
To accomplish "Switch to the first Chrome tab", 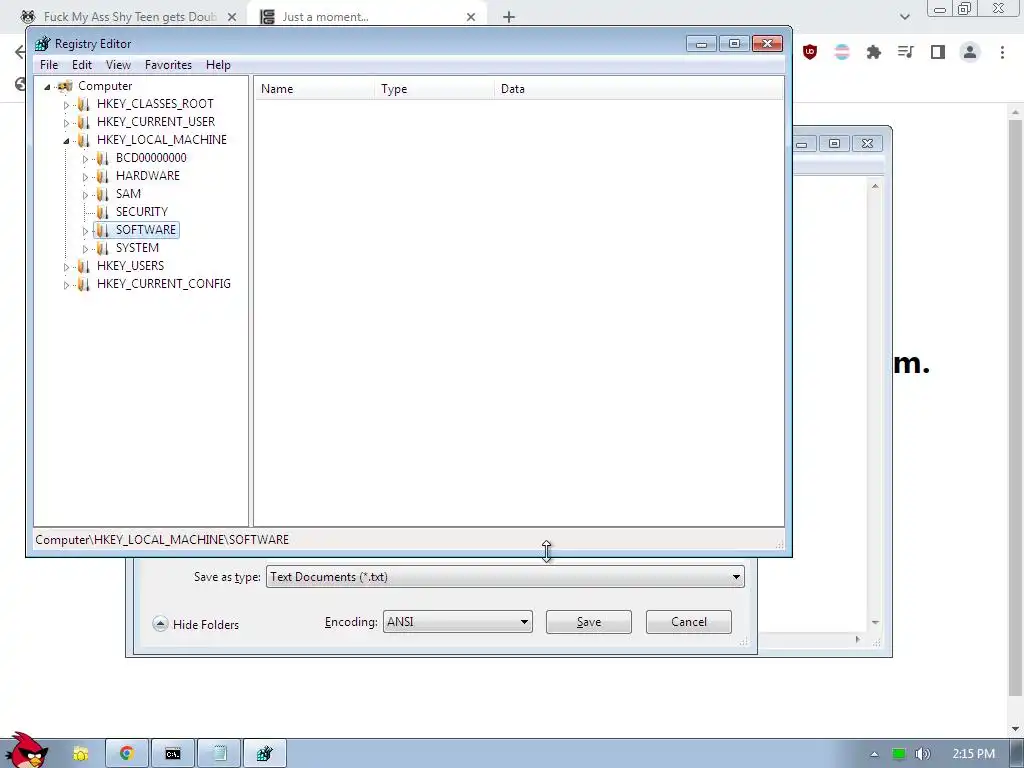I will point(129,17).
